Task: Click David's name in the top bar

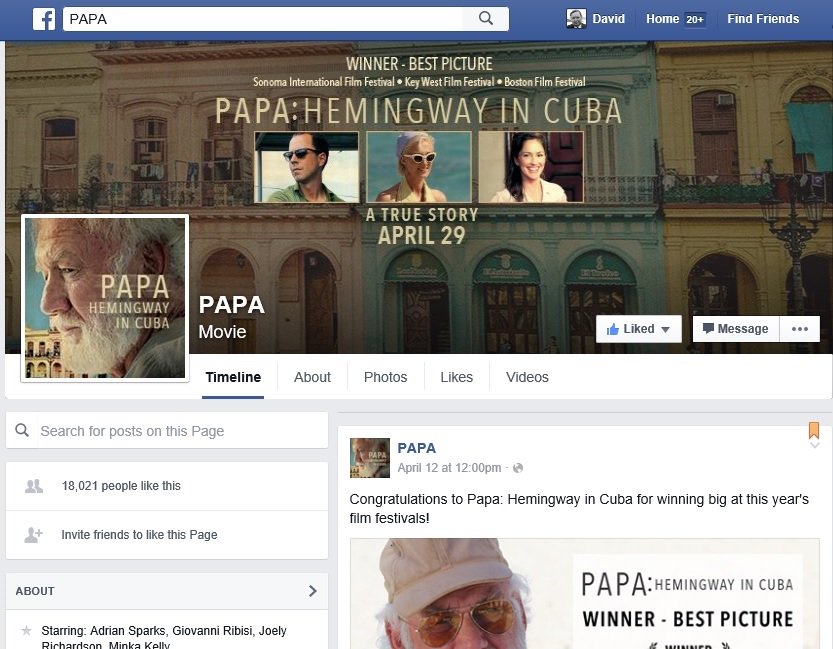Action: pos(608,19)
